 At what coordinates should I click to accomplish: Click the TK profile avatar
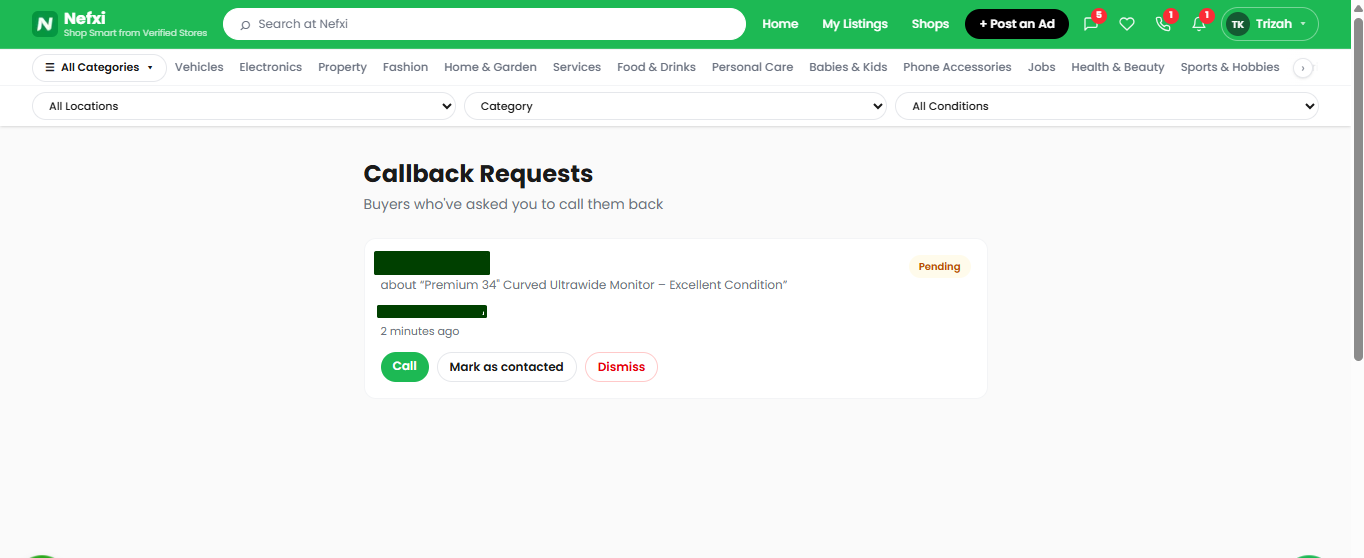pos(1238,24)
